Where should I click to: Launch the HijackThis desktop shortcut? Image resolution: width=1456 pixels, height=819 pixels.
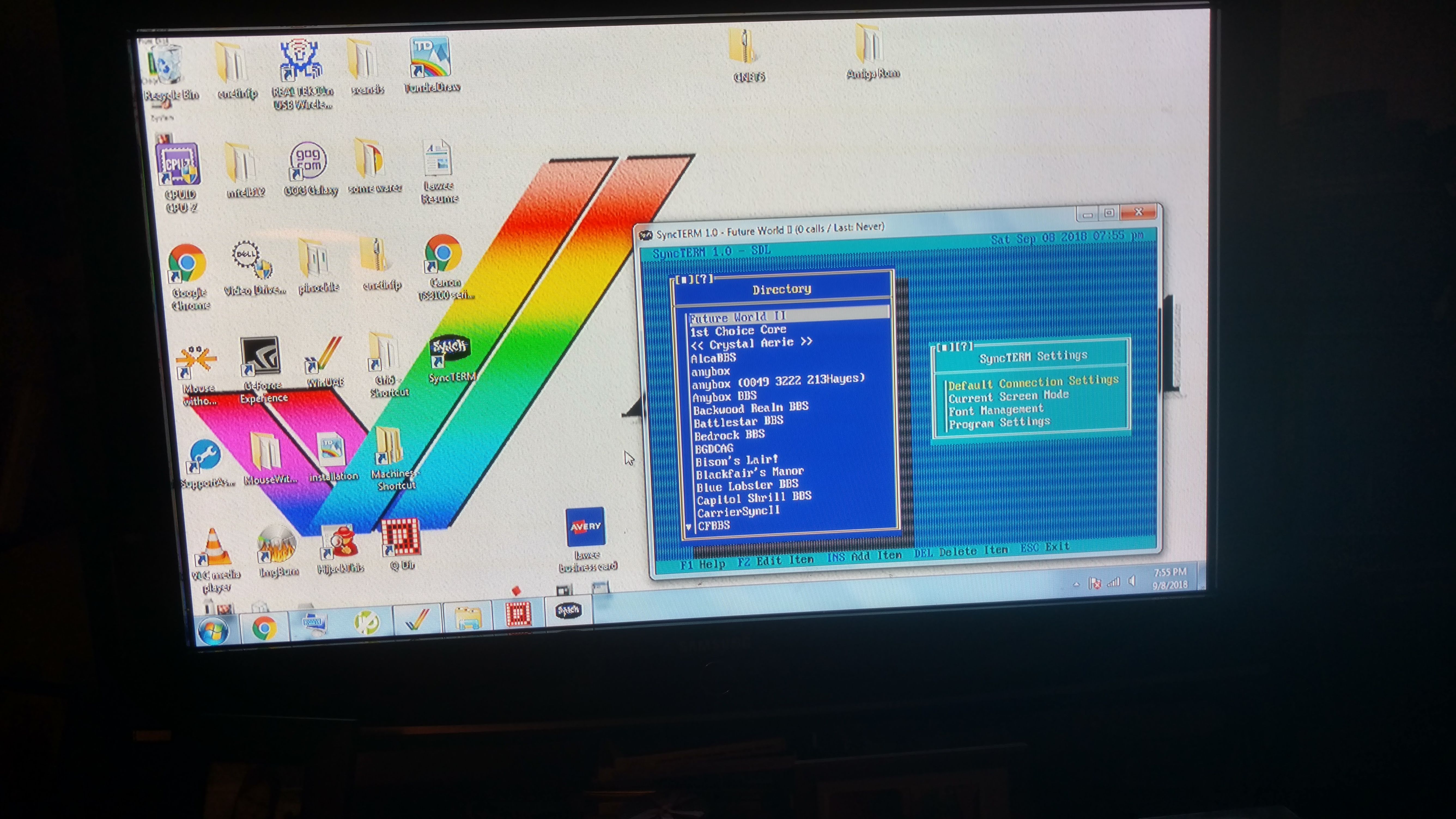tap(340, 548)
